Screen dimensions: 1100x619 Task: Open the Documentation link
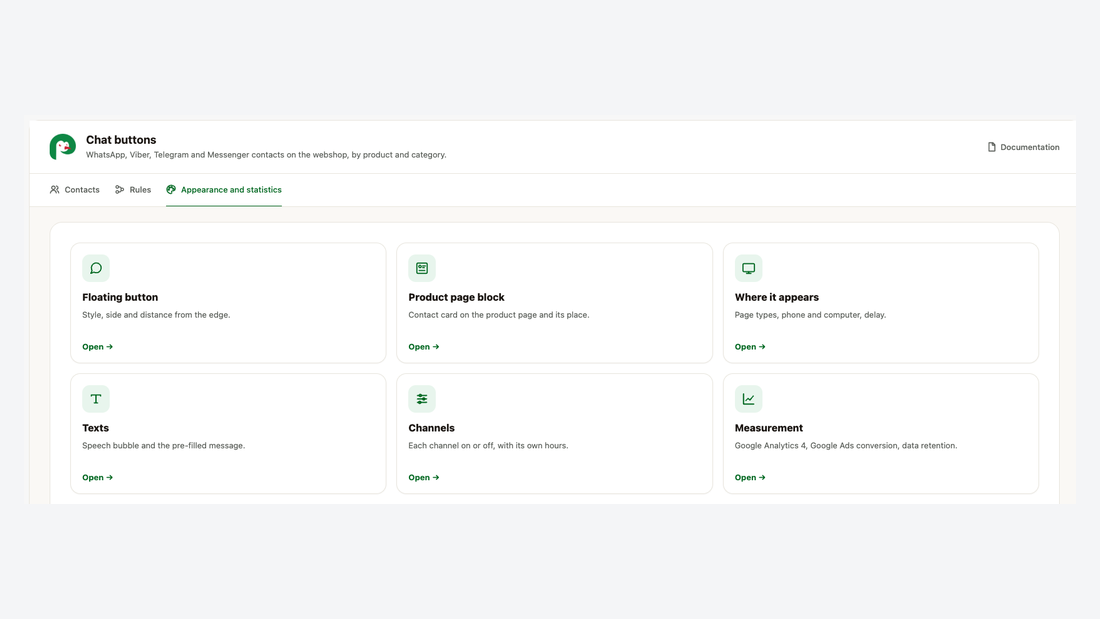coord(1024,147)
